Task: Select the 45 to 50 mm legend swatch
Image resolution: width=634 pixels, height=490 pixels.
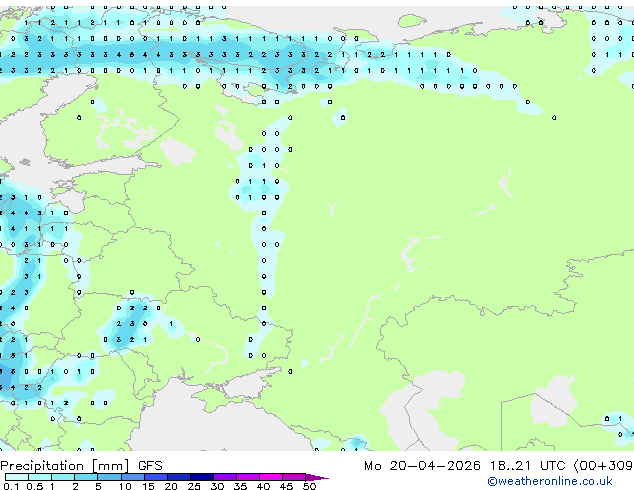Action: 294,477
